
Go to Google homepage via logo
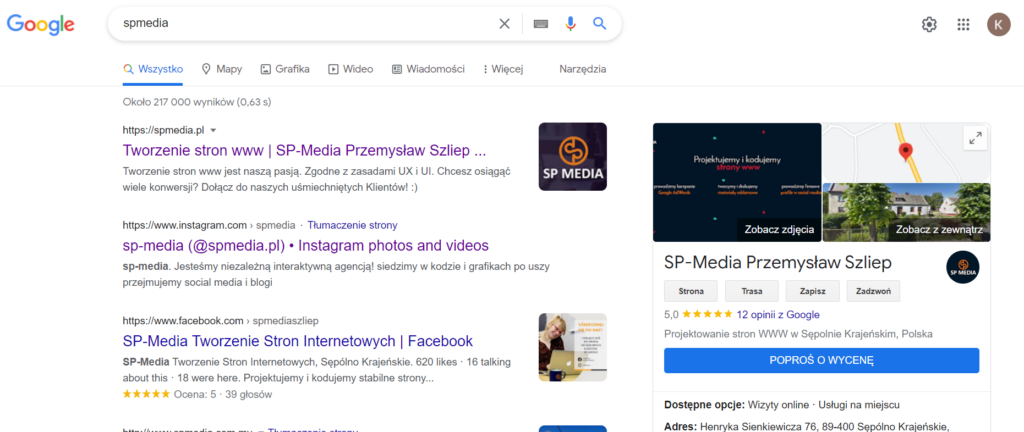(41, 24)
